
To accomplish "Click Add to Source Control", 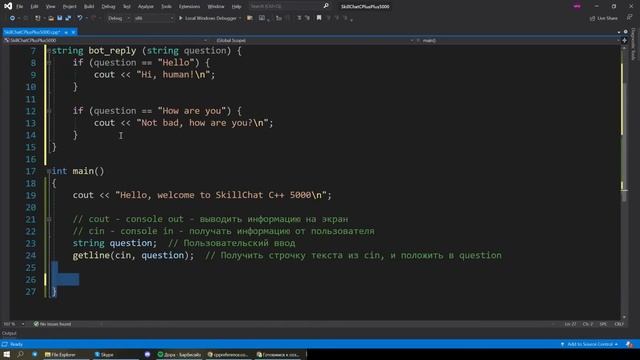I will [x=589, y=344].
